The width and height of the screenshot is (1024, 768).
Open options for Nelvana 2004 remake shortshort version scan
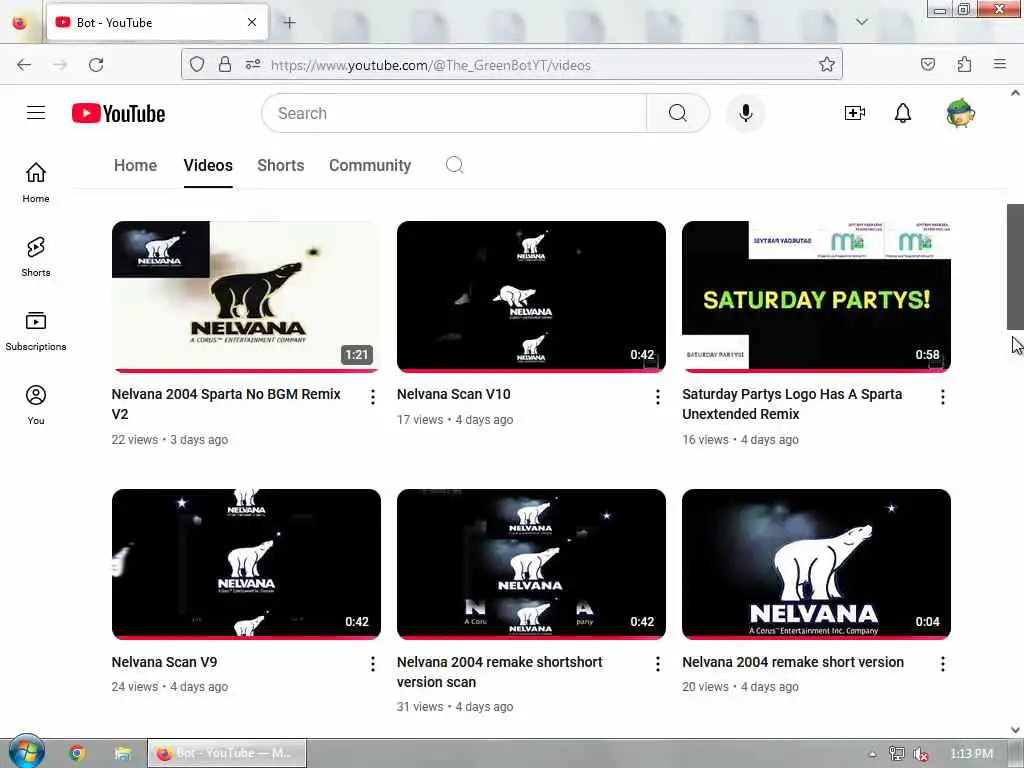click(658, 664)
